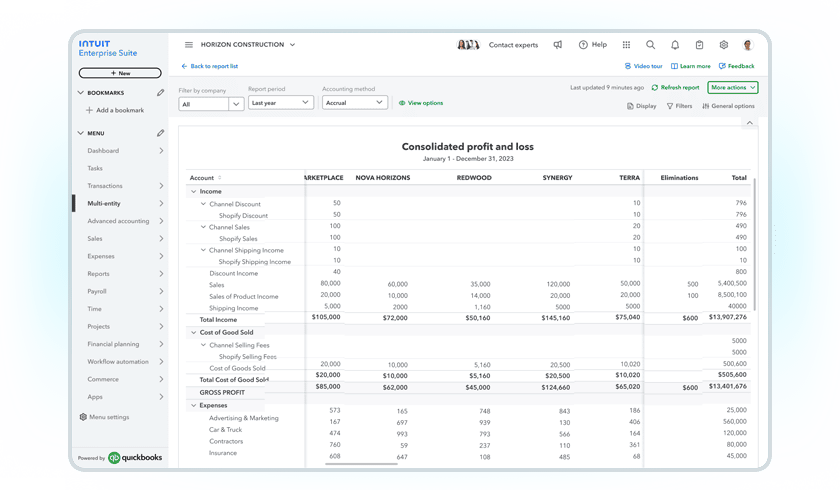Click the user profile avatar
Screen dimensions: 840x490
point(748,45)
